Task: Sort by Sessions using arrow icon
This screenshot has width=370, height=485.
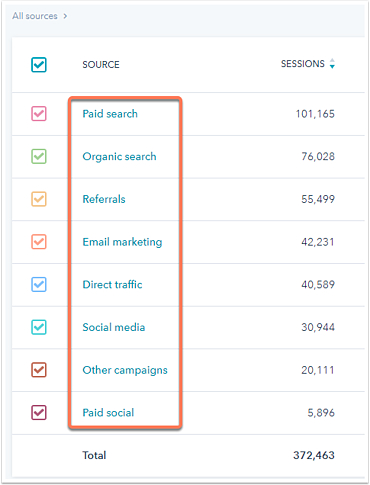Action: pyautogui.click(x=332, y=63)
